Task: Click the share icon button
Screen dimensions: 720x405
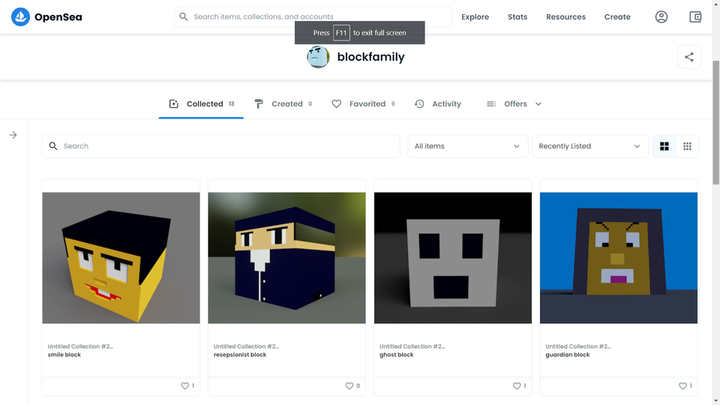Action: [689, 57]
